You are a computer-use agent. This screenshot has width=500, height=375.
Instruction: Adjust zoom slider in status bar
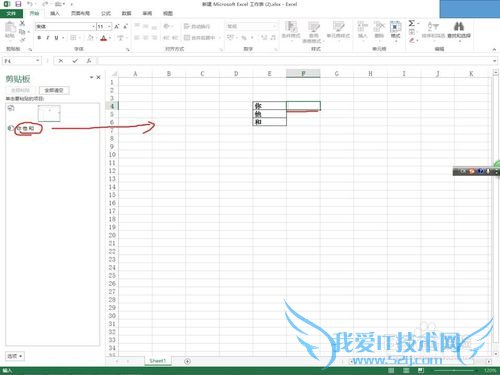455,370
